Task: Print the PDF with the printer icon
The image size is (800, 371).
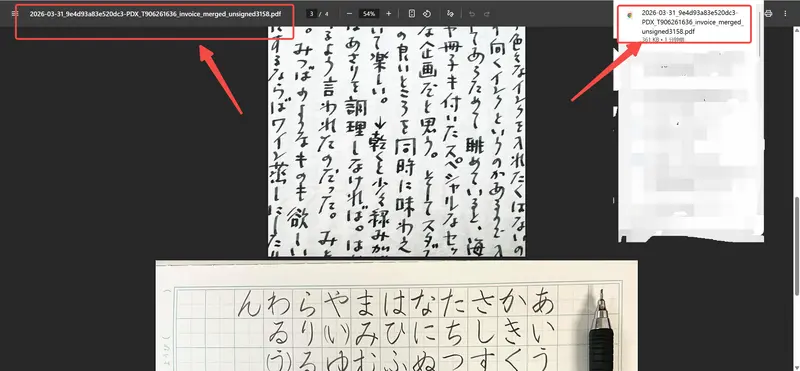Action: pos(769,14)
